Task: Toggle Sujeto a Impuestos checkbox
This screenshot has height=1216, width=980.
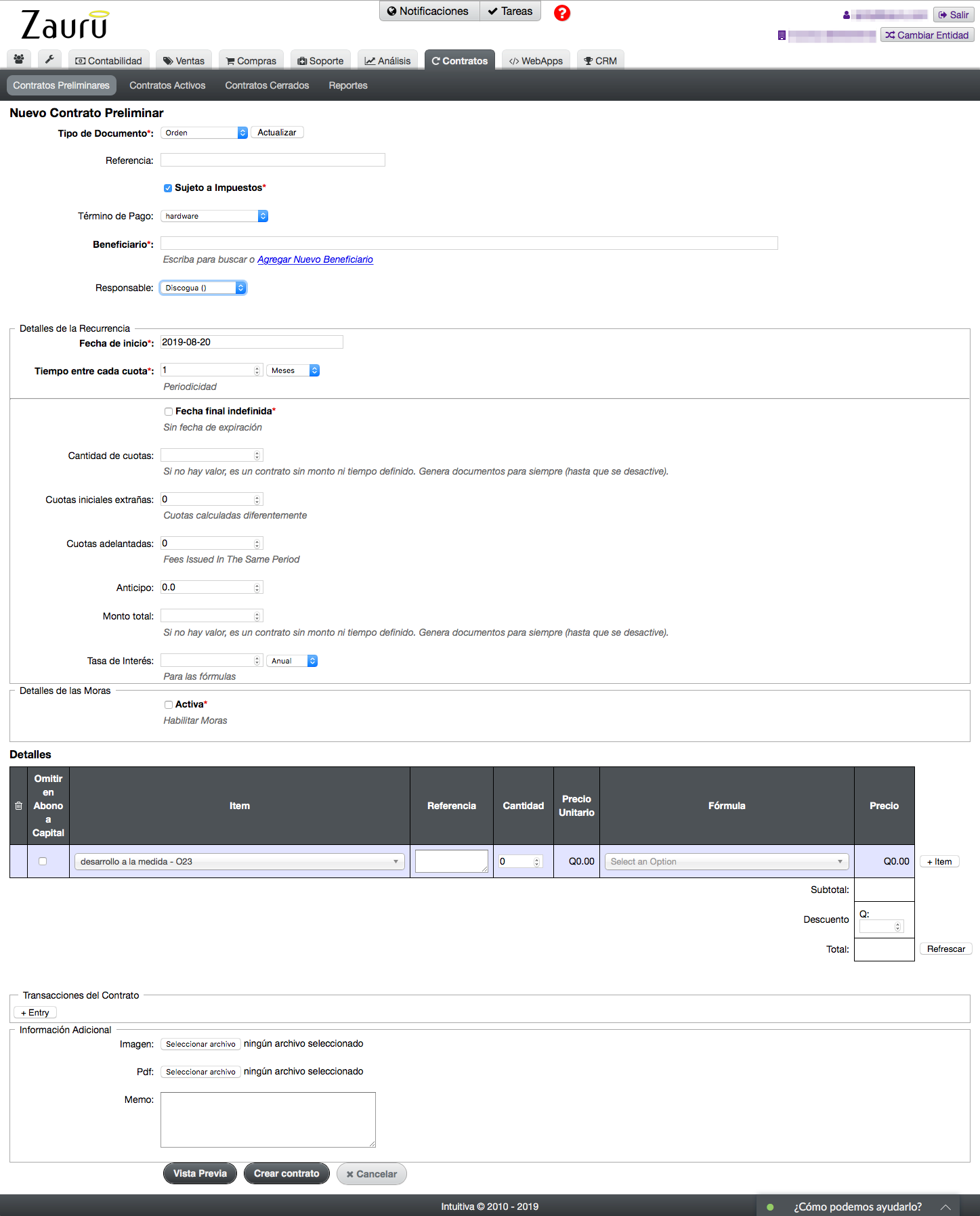Action: (x=168, y=188)
